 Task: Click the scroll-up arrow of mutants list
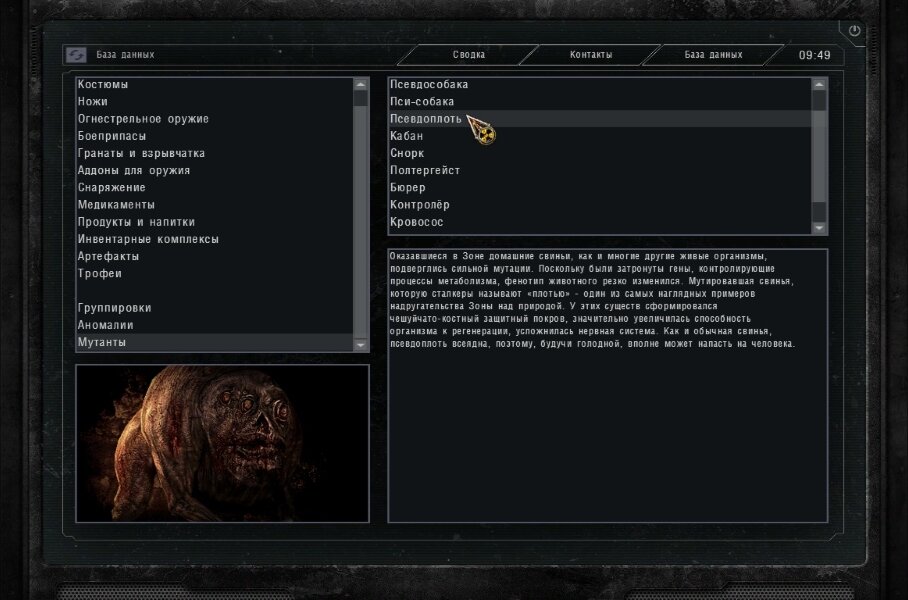click(x=819, y=85)
